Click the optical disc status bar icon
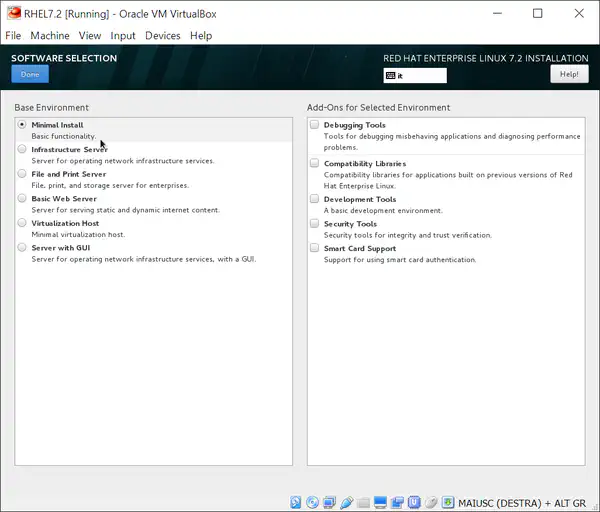 (313, 502)
